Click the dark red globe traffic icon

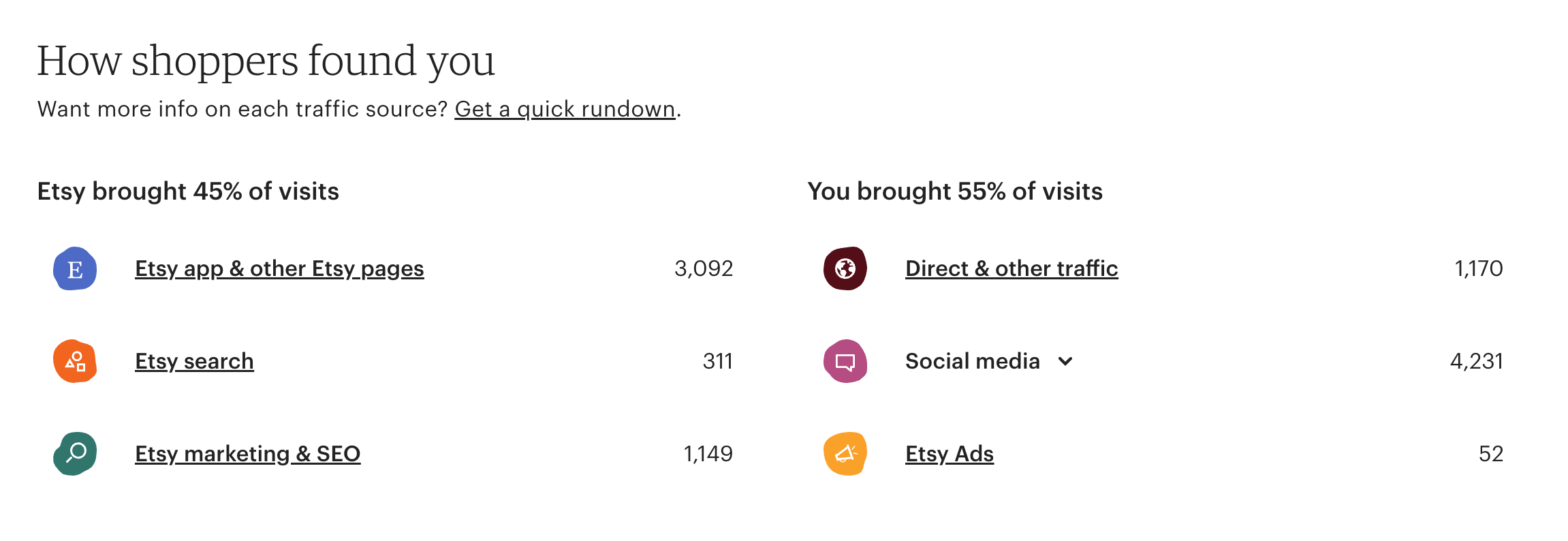[845, 268]
